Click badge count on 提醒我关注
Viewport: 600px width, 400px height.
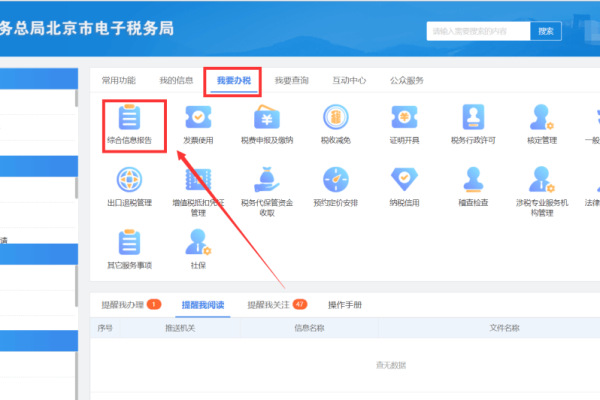300,304
